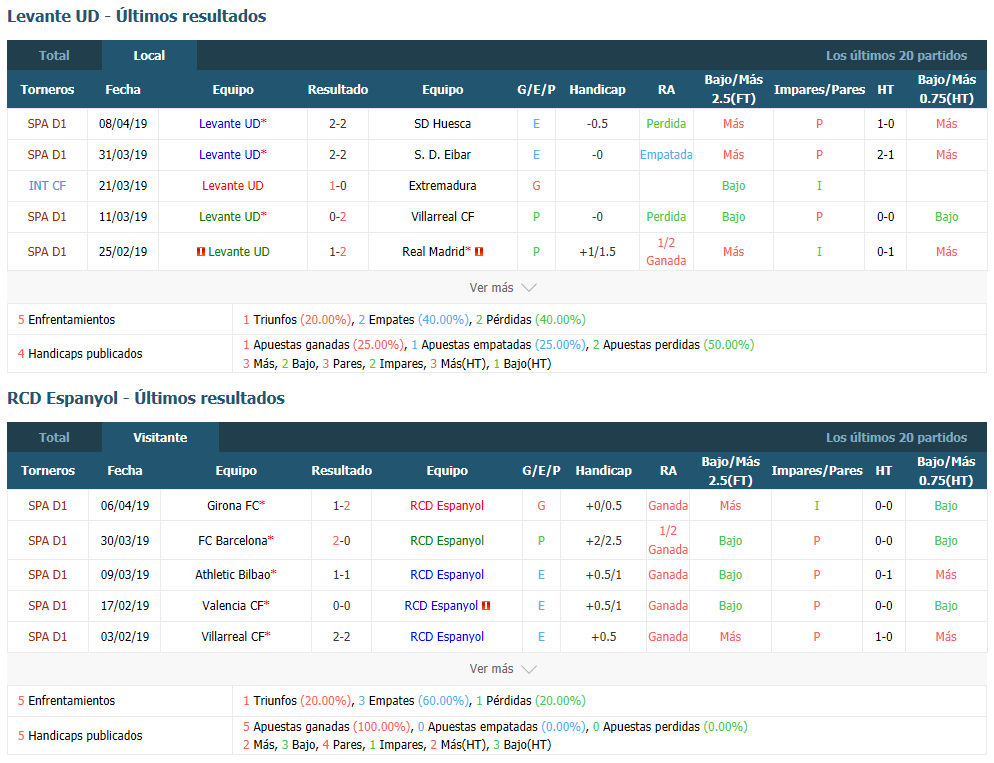Viewport: 994px width, 763px height.
Task: Click the 0-2 result in Levante's Villarreal CF row
Action: click(338, 217)
